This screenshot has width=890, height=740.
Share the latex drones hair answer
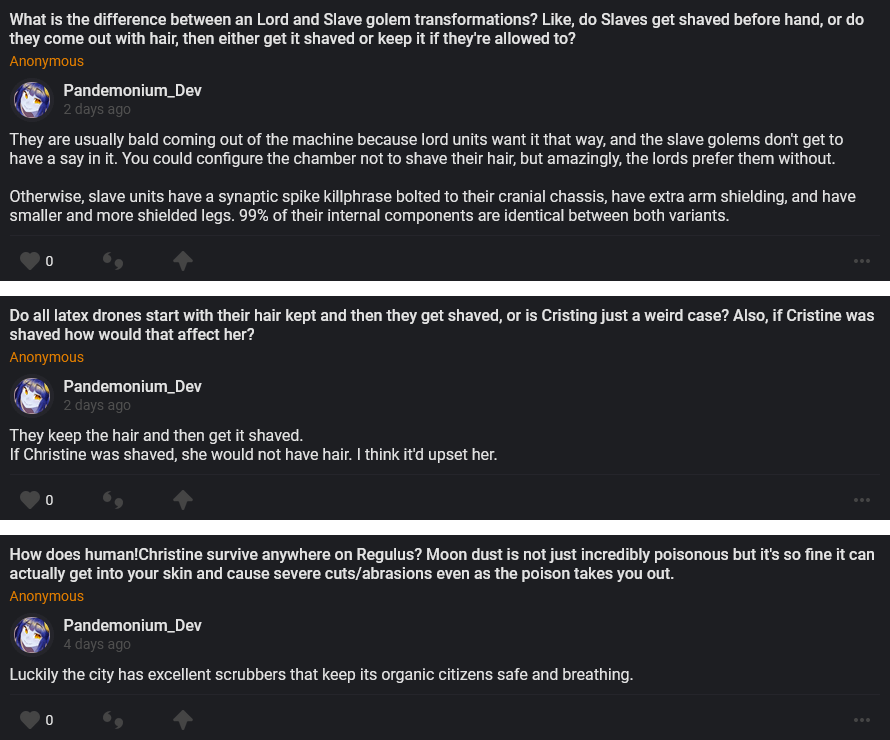(x=182, y=499)
